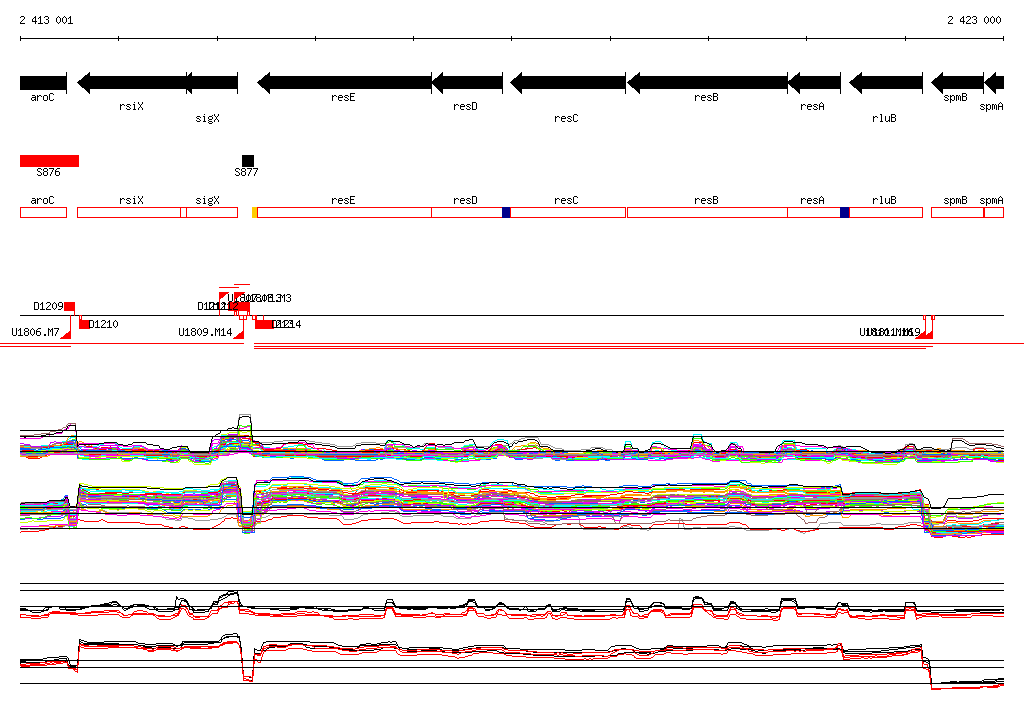The height and width of the screenshot is (714, 1024).
Task: Click the resD label above outlined box
Action: (x=466, y=201)
